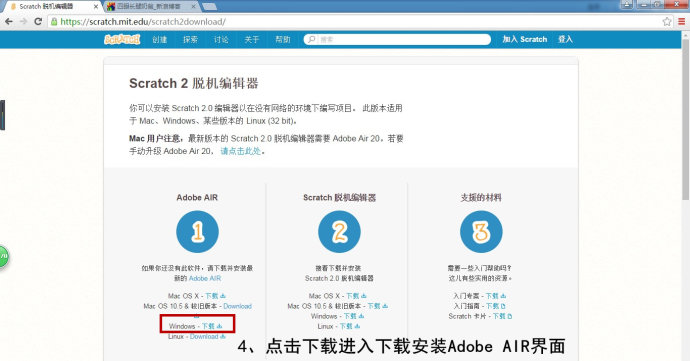Image resolution: width=690 pixels, height=361 pixels.
Task: Open the 探索 menu item
Action: pyautogui.click(x=190, y=39)
